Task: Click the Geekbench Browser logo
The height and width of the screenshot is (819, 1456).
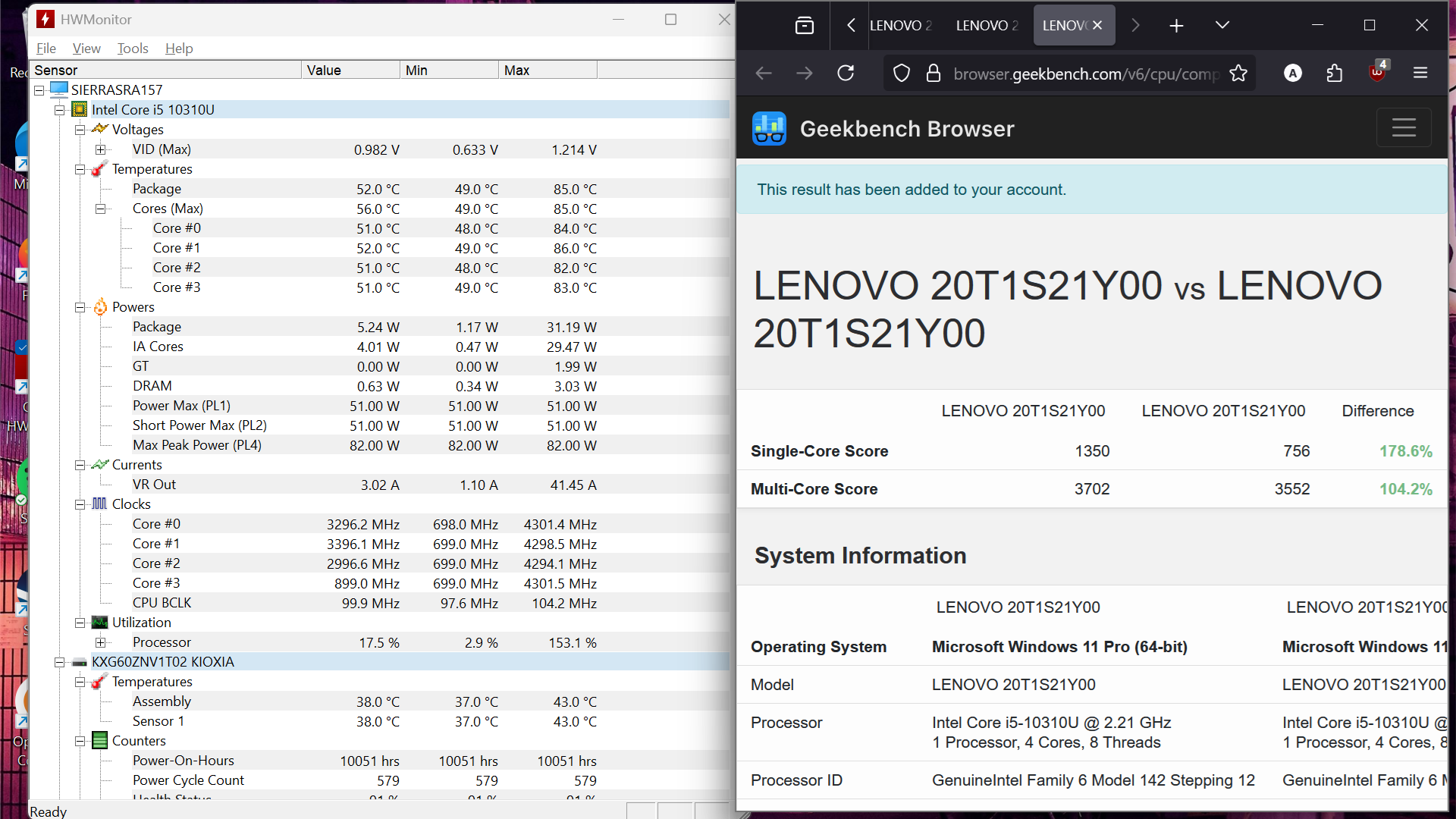Action: [x=770, y=128]
